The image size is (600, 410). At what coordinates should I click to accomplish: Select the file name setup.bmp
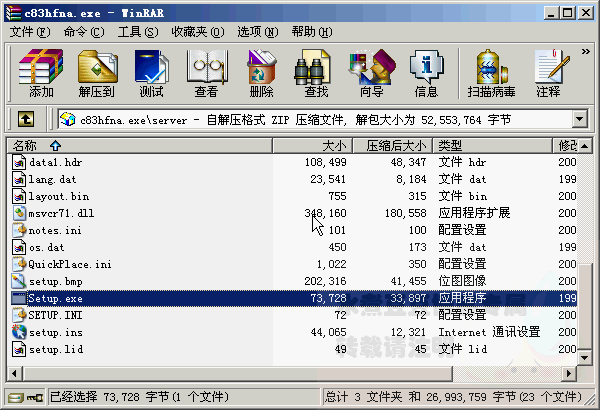[56, 281]
